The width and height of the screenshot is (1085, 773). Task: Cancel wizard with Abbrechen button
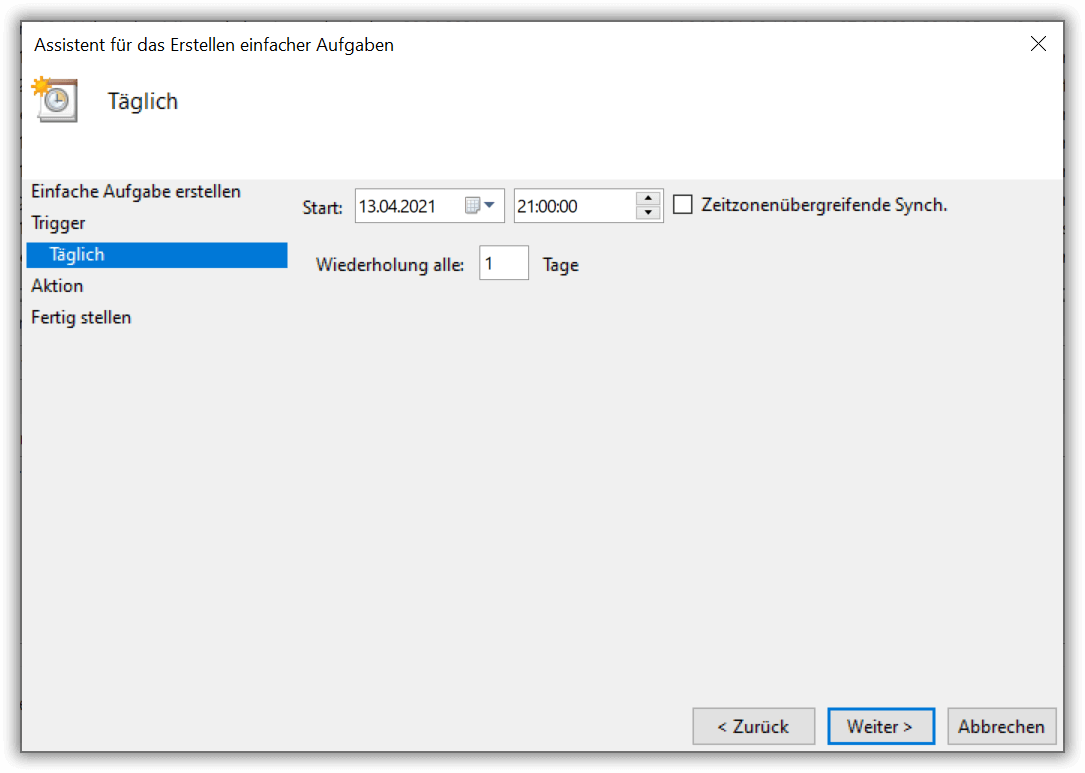[x=1001, y=727]
